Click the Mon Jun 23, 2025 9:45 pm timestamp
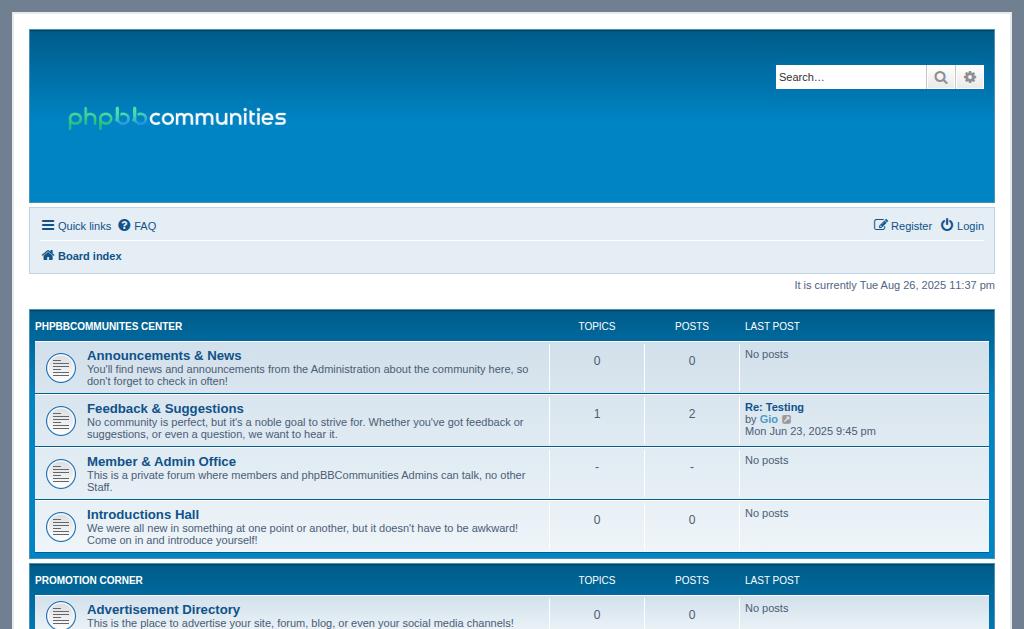Image resolution: width=1024 pixels, height=629 pixels. 810,431
